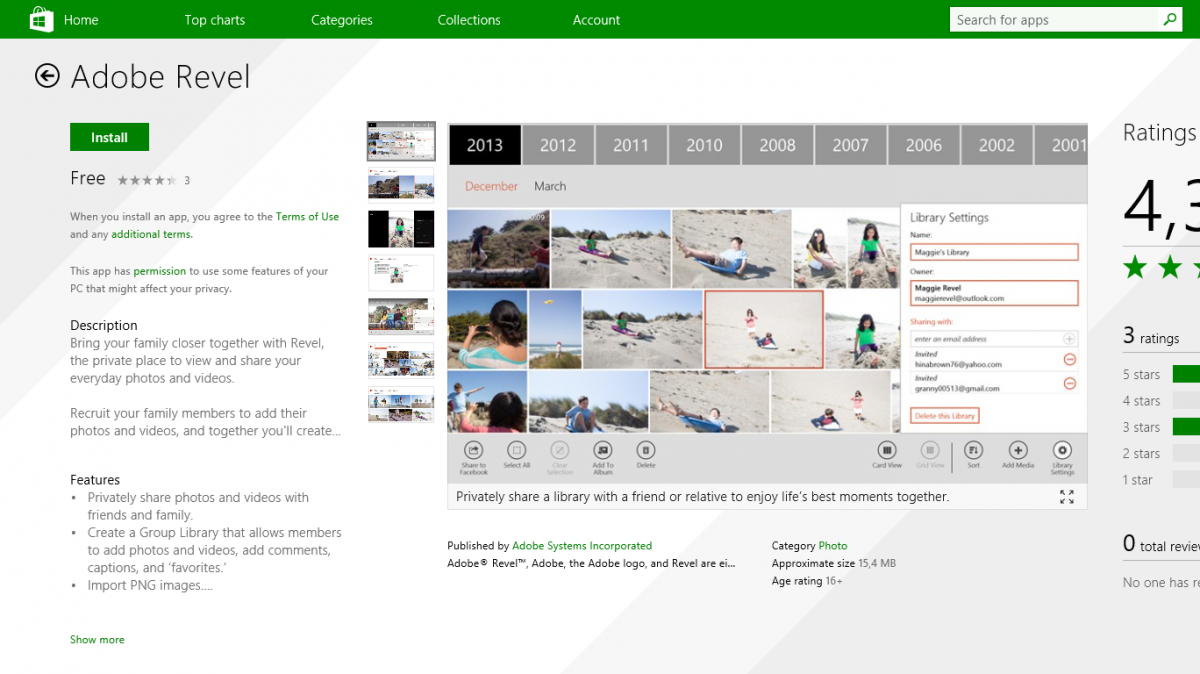Viewport: 1200px width, 674px height.
Task: Select the second thumbnail with beach photo strip
Action: 401,185
